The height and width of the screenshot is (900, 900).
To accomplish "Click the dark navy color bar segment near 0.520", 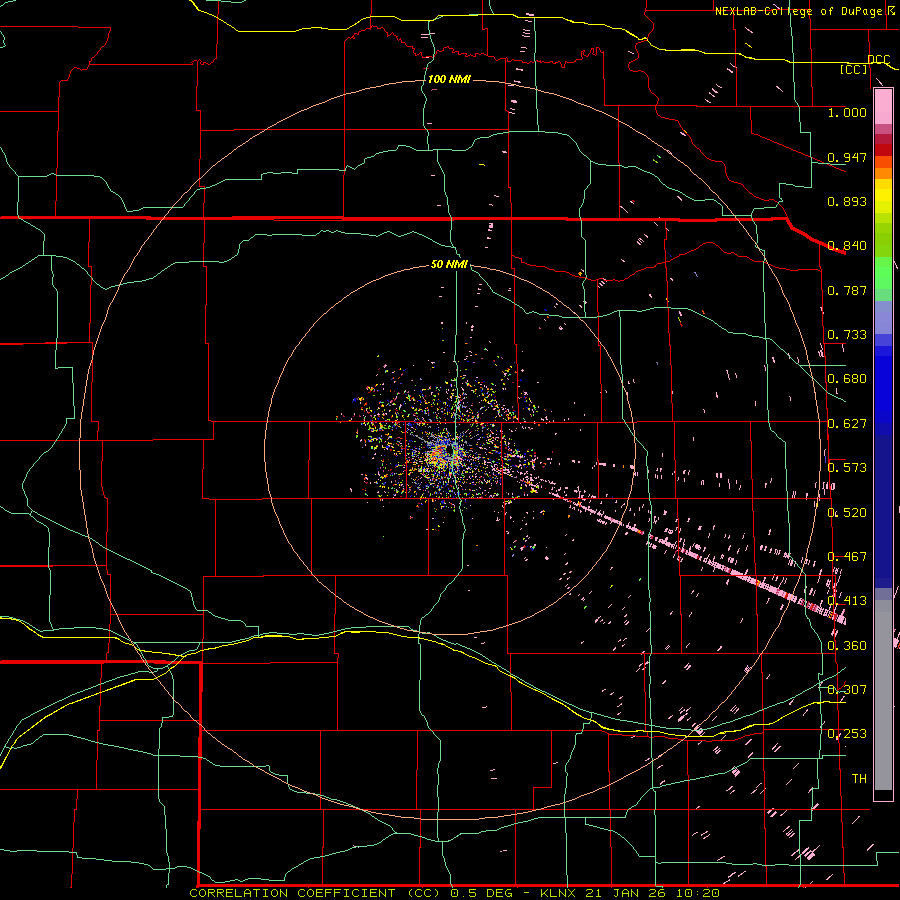I will coord(883,511).
